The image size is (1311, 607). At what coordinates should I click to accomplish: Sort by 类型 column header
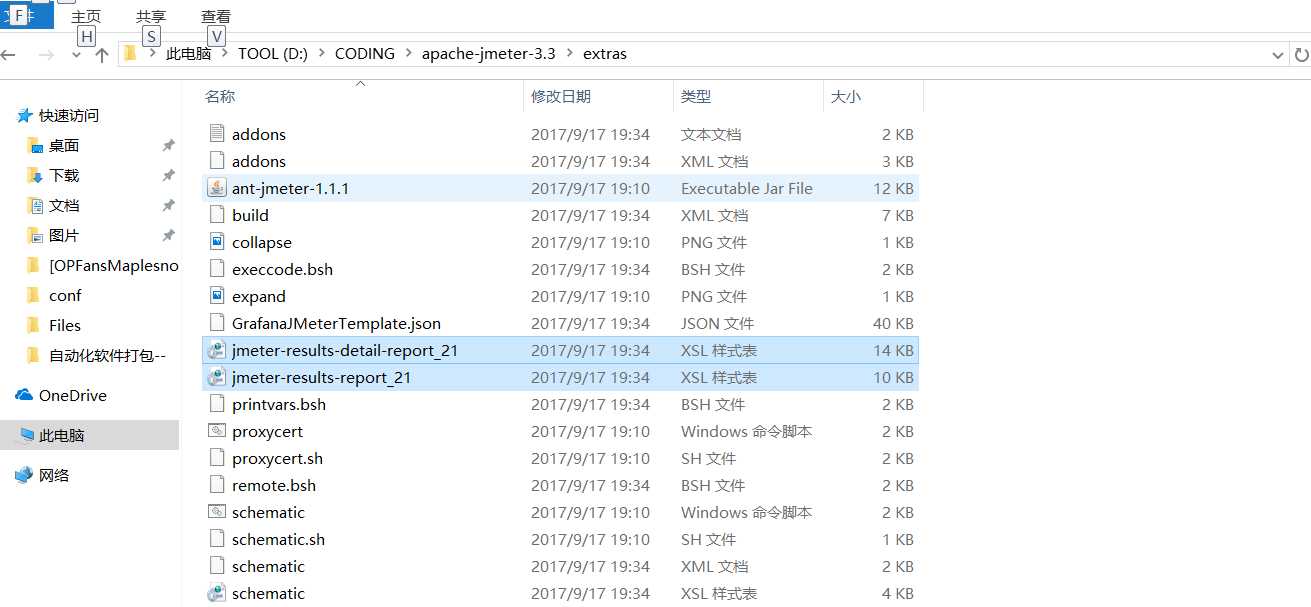[x=696, y=97]
